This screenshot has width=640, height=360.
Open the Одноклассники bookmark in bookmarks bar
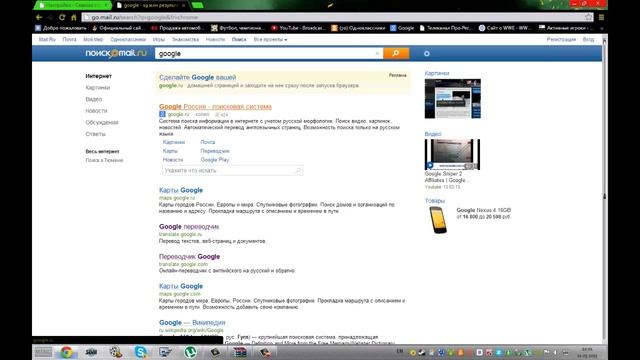point(358,28)
